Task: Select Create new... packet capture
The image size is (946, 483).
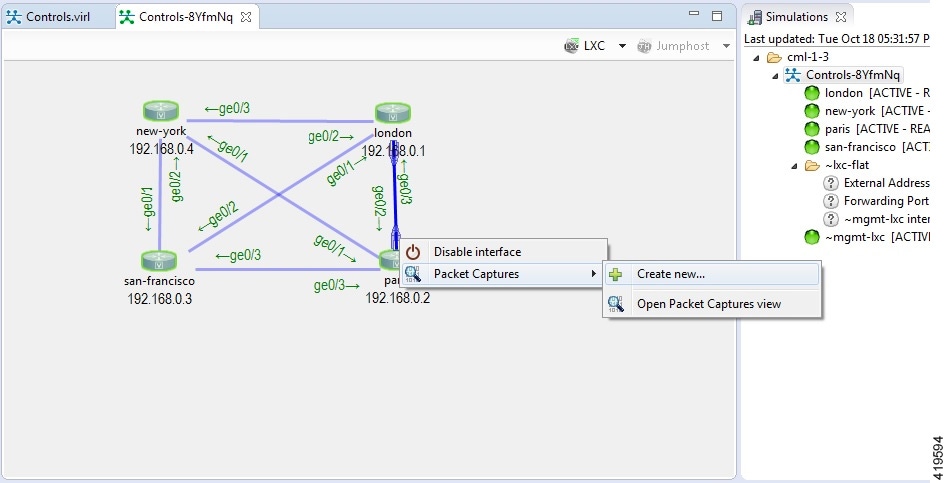Action: click(x=712, y=274)
